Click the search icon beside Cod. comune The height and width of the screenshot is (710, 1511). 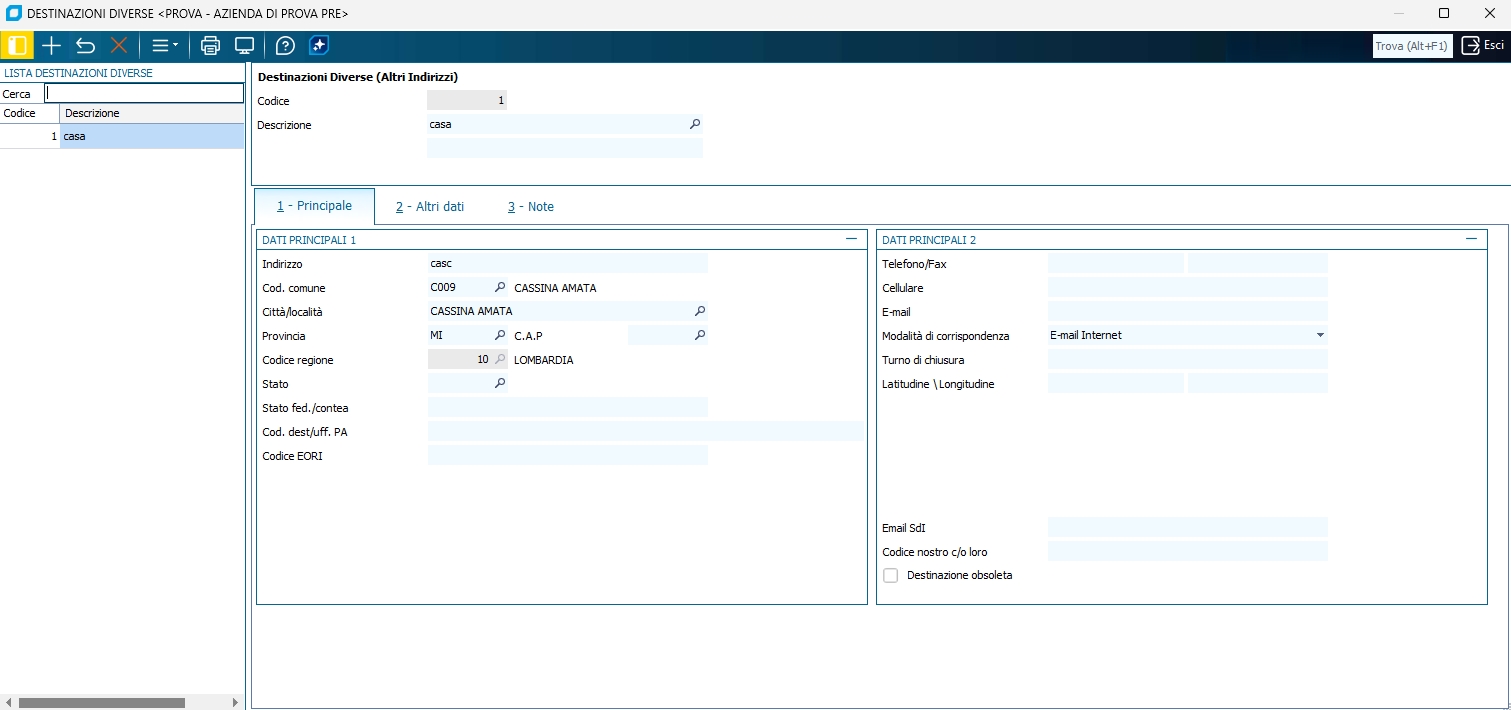[500, 287]
